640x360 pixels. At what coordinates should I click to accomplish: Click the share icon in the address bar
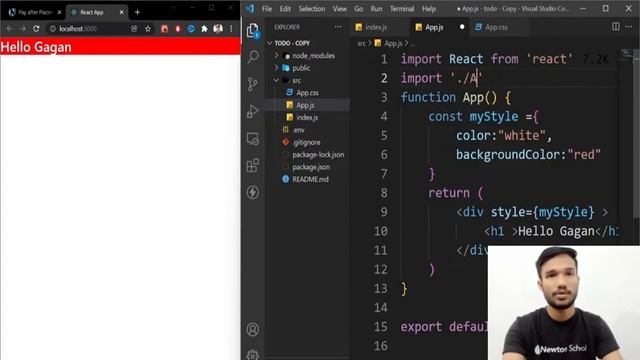(x=134, y=29)
